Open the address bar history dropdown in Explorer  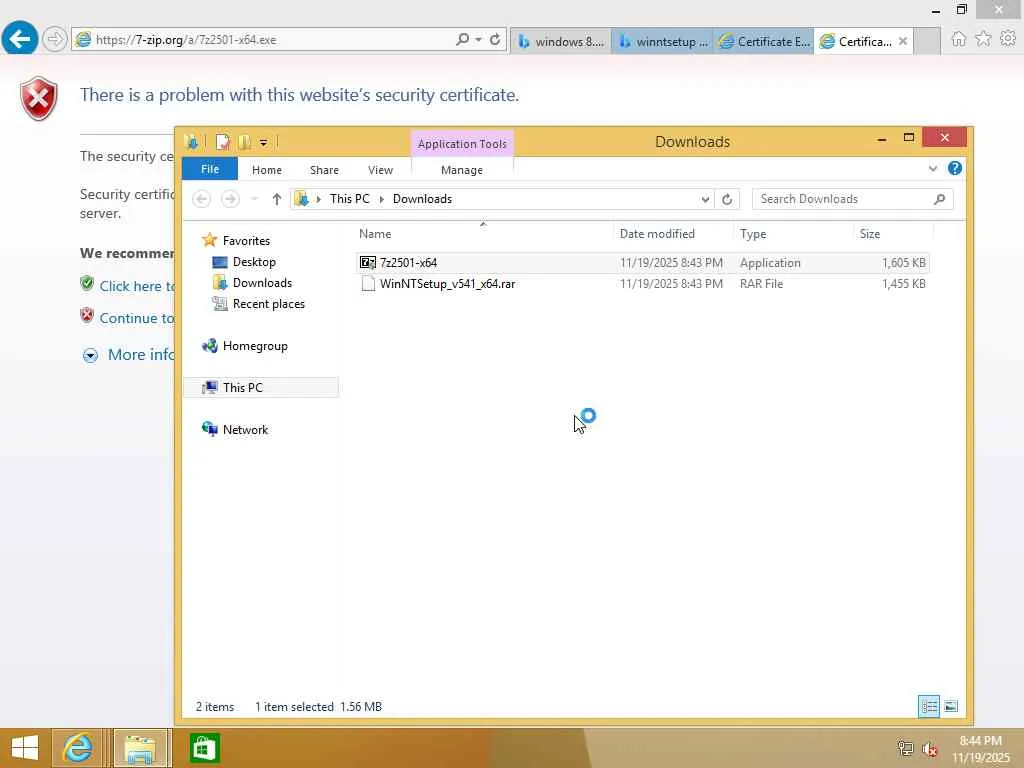(x=705, y=199)
